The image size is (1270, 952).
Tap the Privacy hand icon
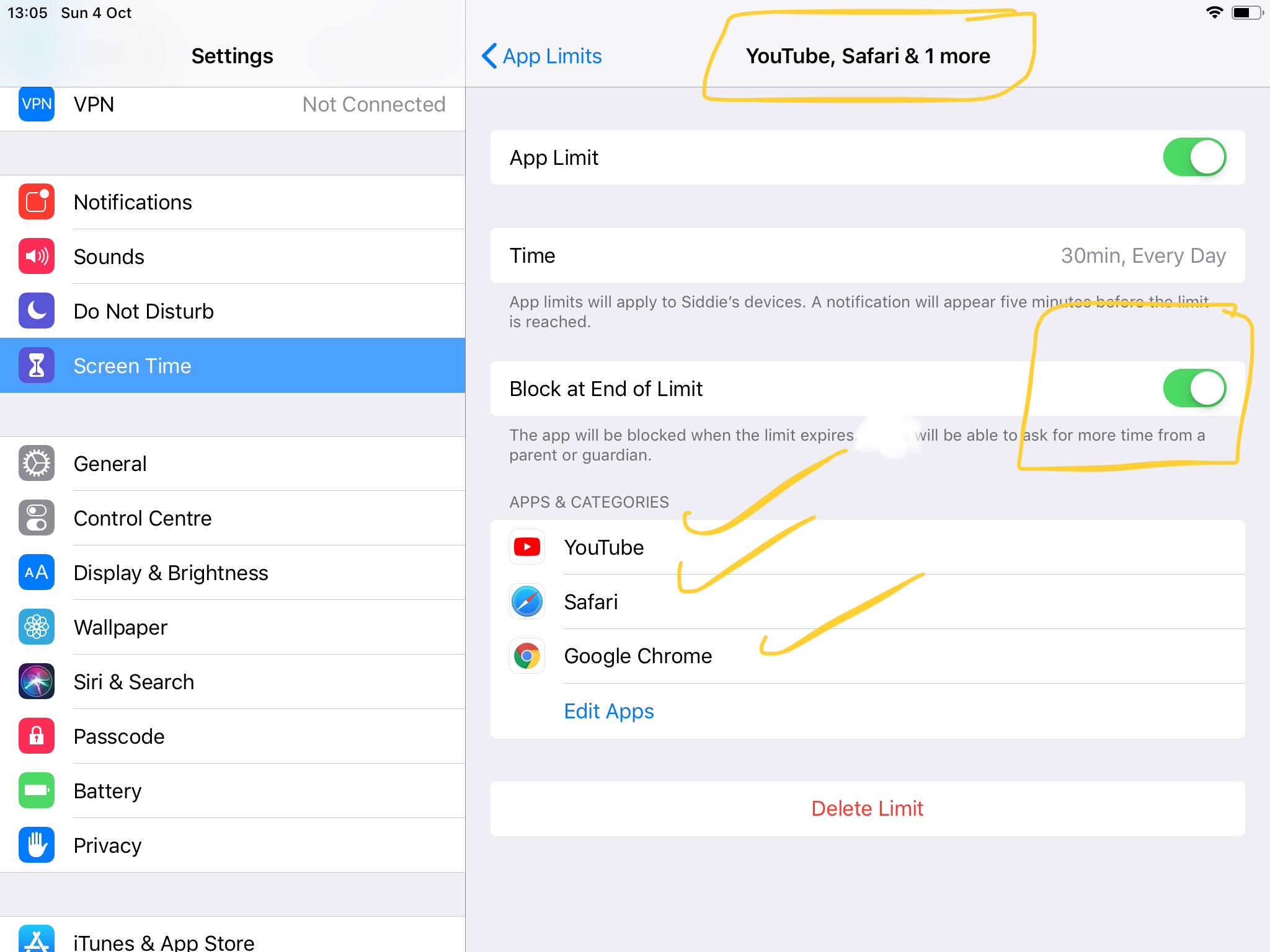[x=37, y=845]
